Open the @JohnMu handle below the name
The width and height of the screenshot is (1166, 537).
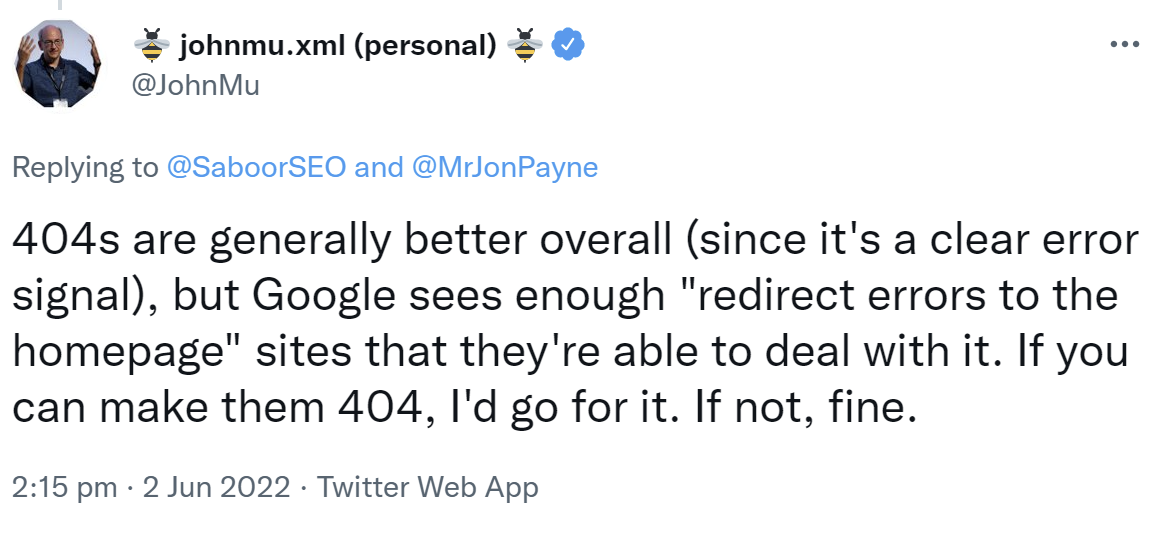point(196,86)
